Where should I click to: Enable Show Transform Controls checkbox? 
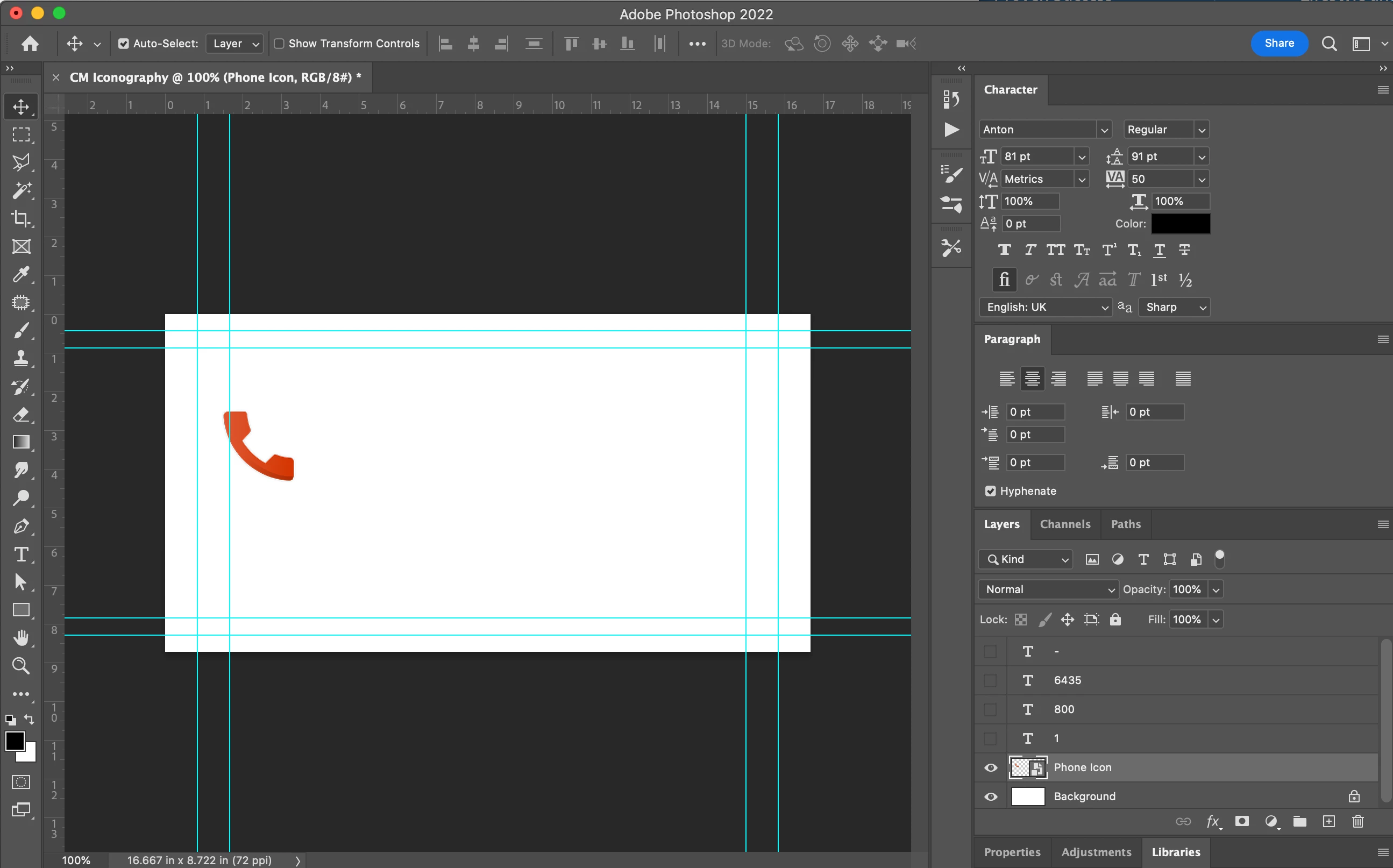[279, 44]
